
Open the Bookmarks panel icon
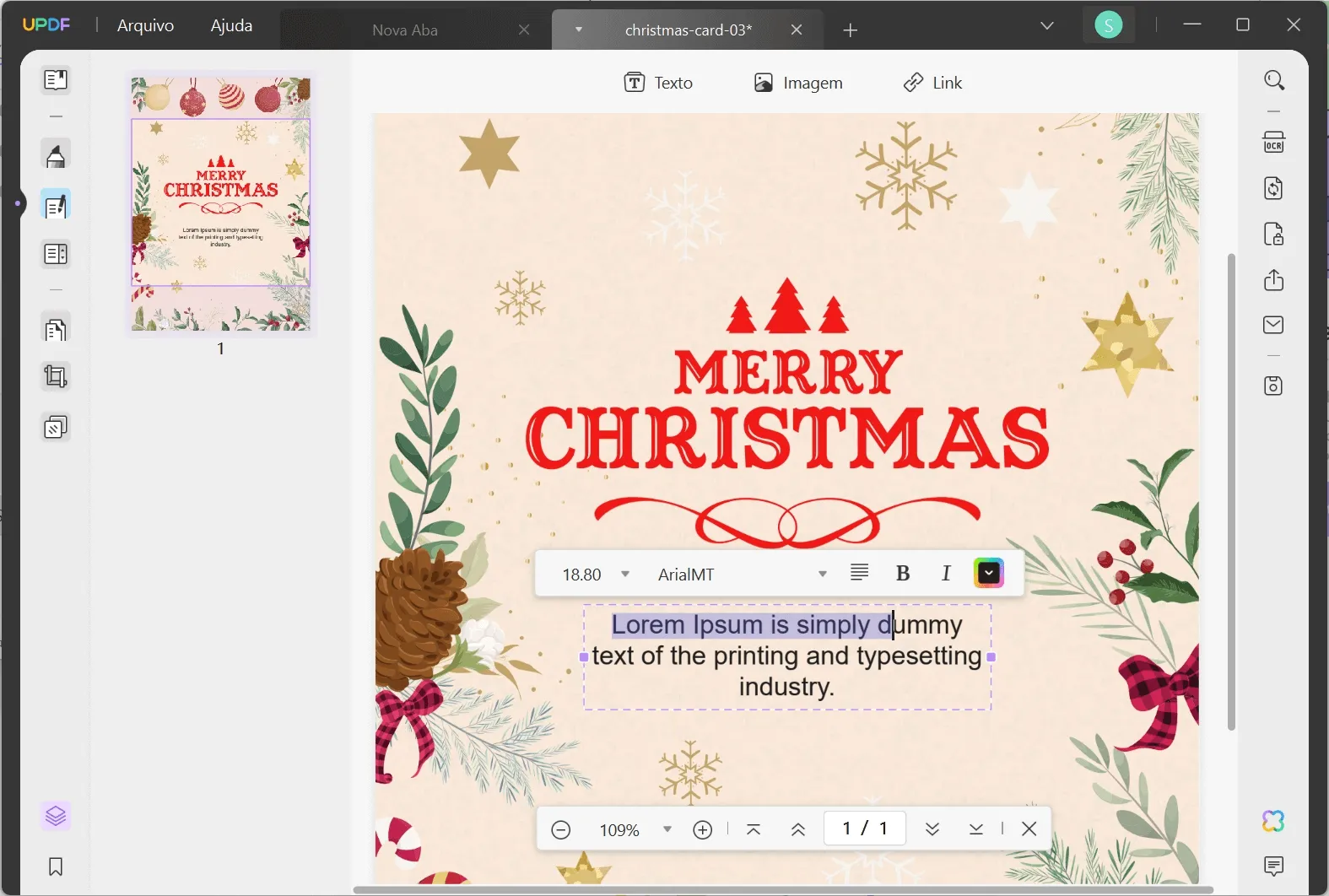[56, 866]
